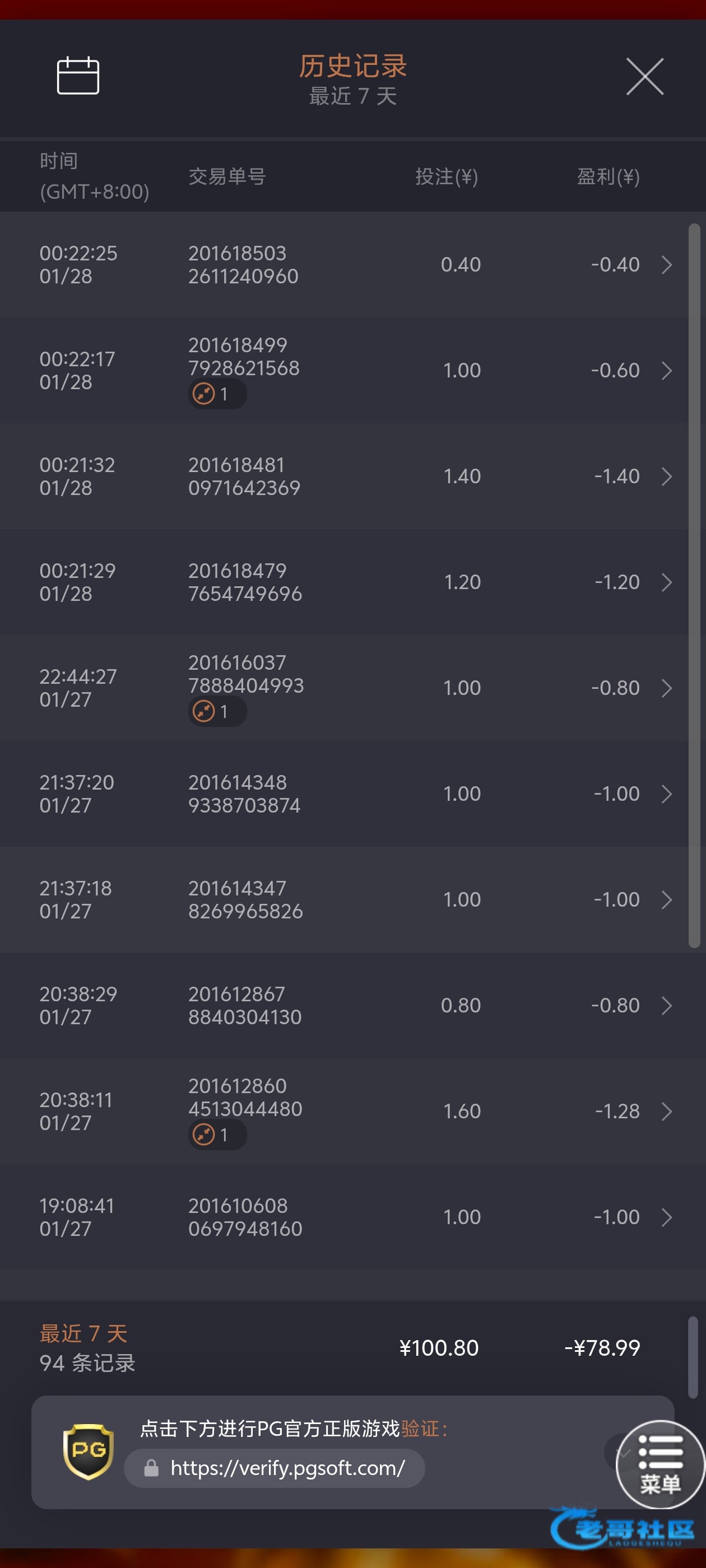Image resolution: width=706 pixels, height=1568 pixels.
Task: Close the history records panel
Action: pyautogui.click(x=644, y=77)
